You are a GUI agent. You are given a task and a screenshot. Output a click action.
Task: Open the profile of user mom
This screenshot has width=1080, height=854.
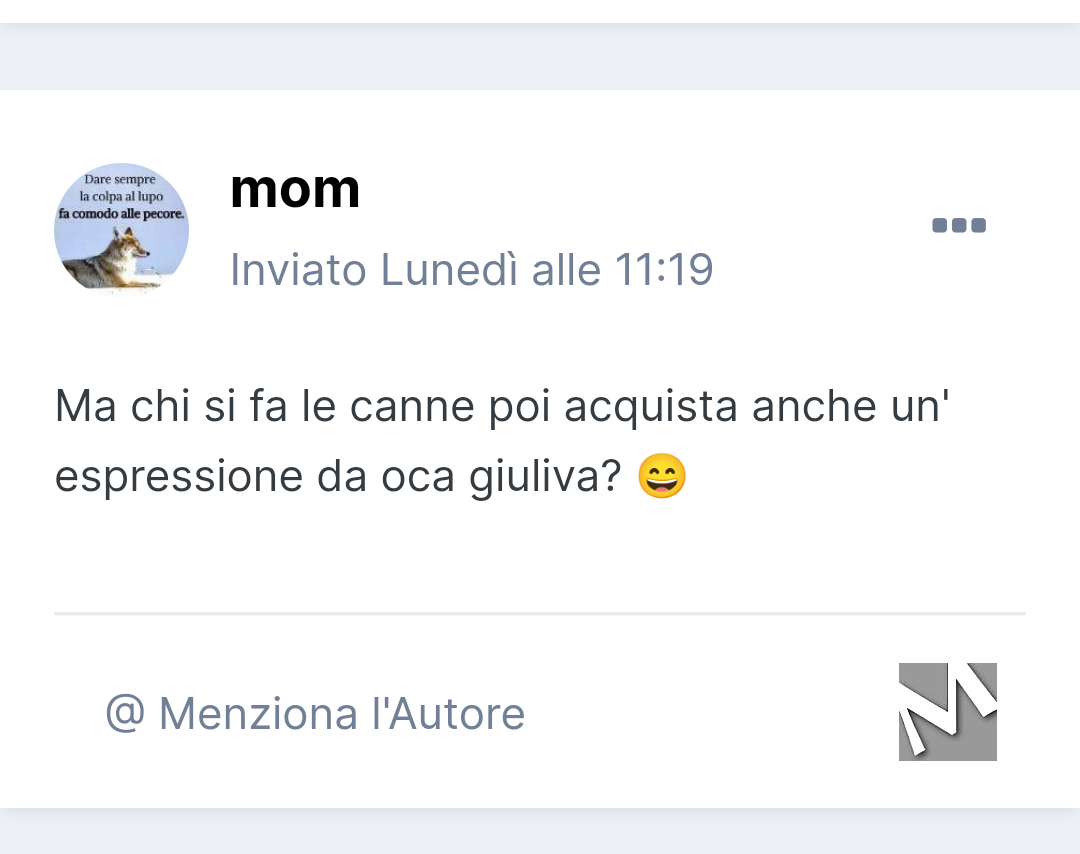tap(295, 189)
